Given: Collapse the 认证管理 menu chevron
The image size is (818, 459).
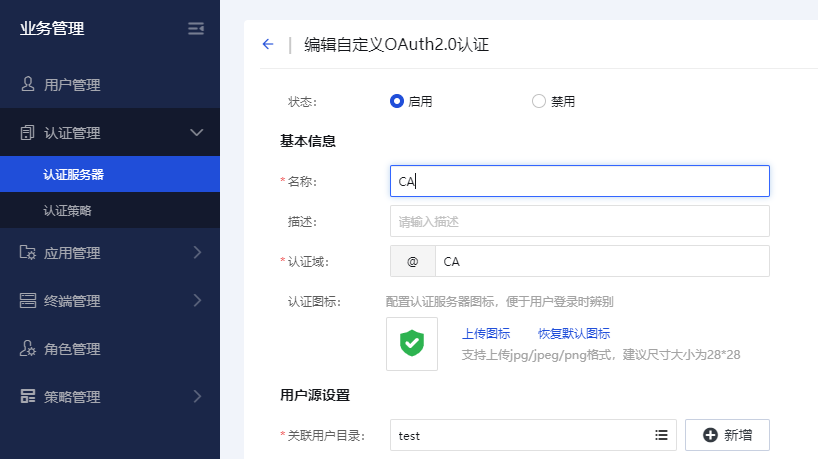Looking at the screenshot, I should click(197, 132).
